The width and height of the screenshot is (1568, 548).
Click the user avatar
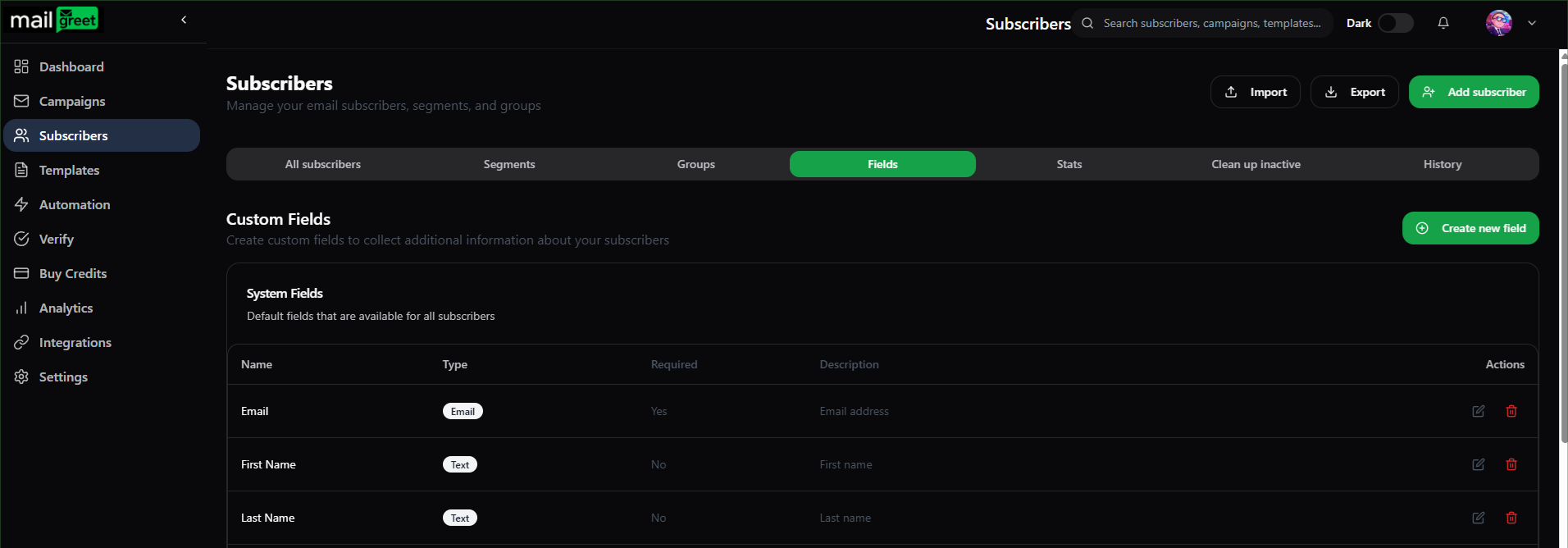click(x=1499, y=23)
